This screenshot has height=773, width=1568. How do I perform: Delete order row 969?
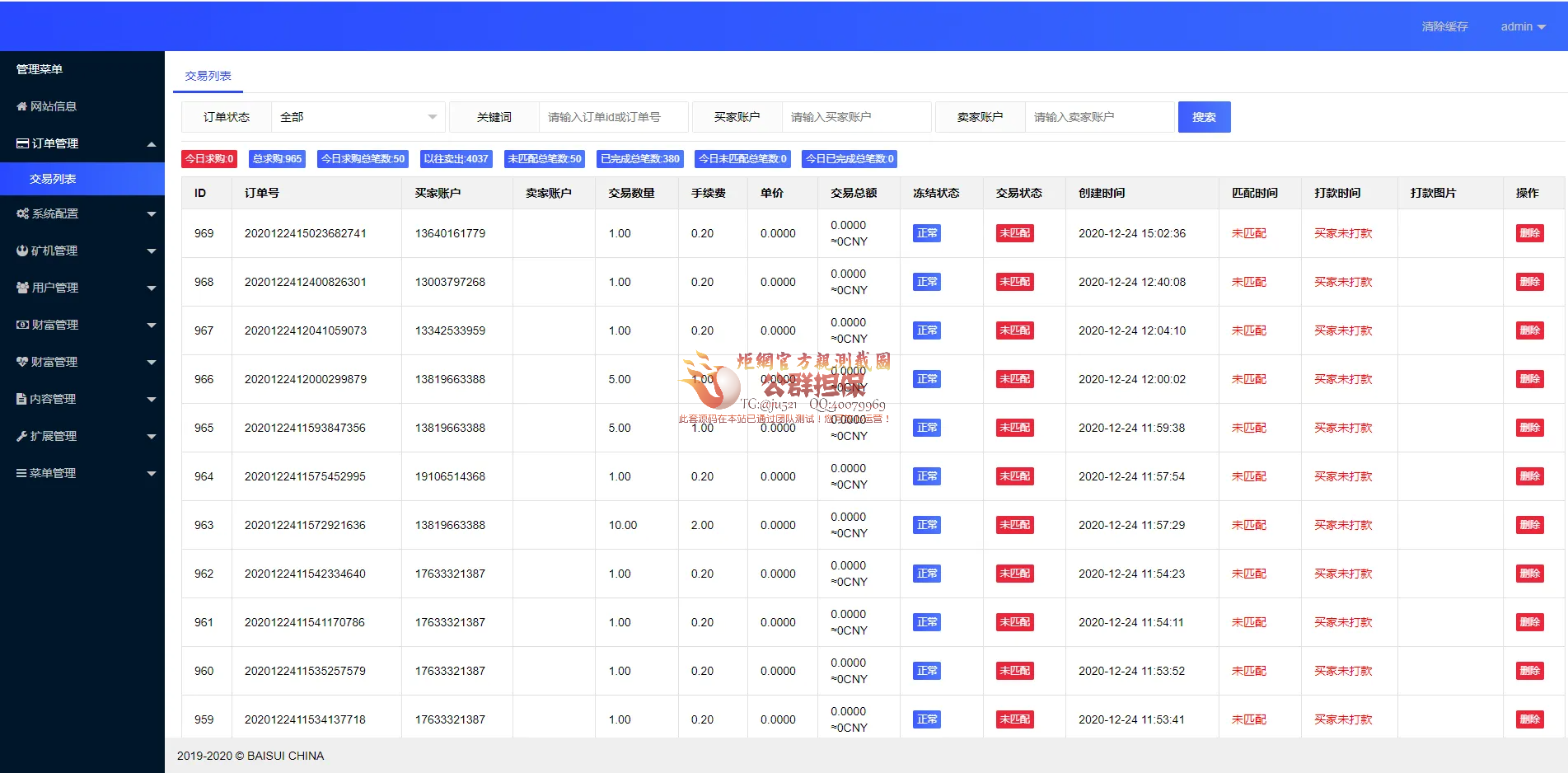click(1529, 233)
